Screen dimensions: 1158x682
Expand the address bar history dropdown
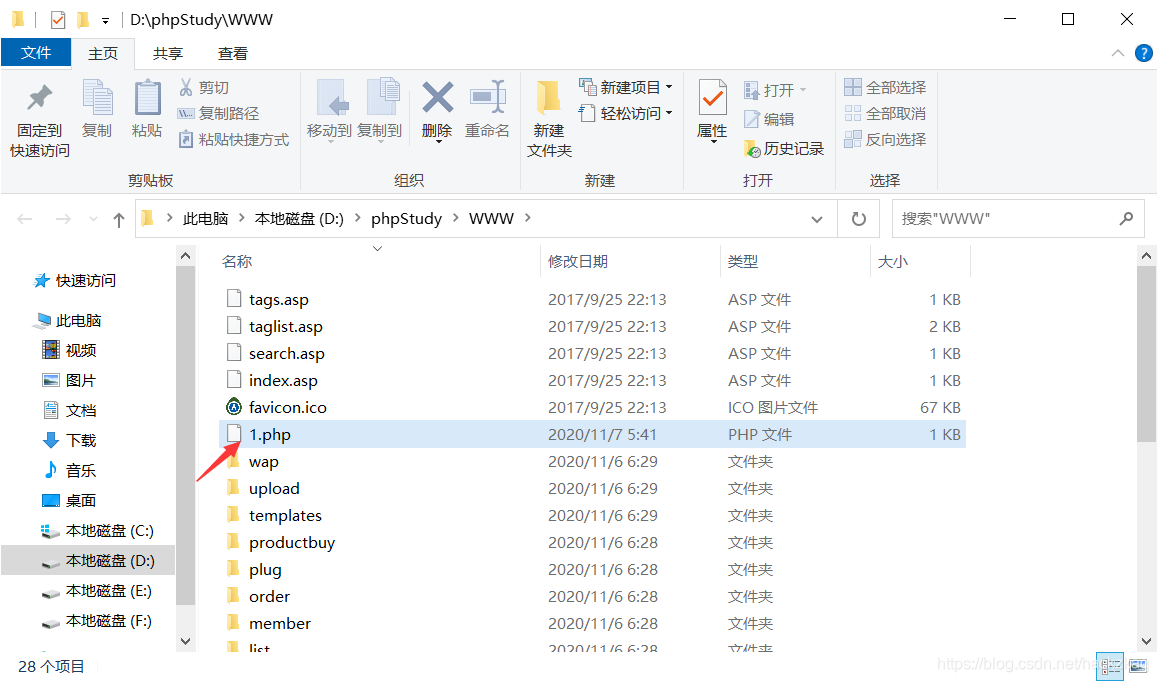tap(817, 218)
